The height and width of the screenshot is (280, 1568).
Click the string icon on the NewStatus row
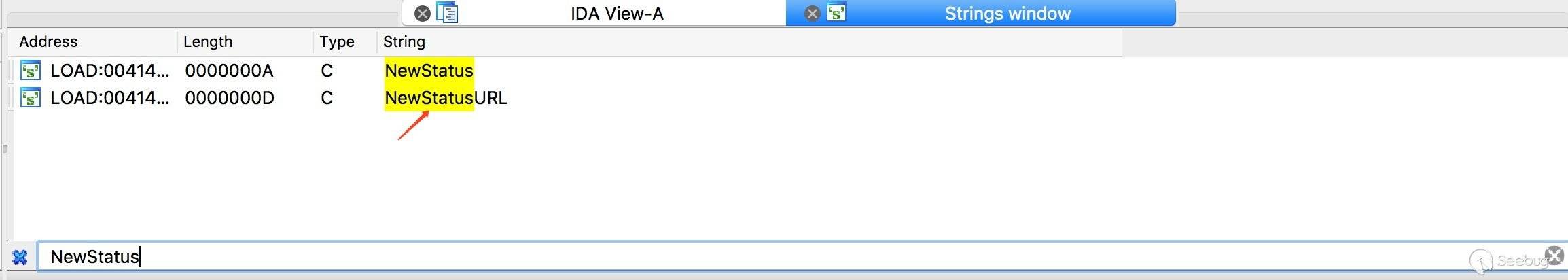(31, 71)
